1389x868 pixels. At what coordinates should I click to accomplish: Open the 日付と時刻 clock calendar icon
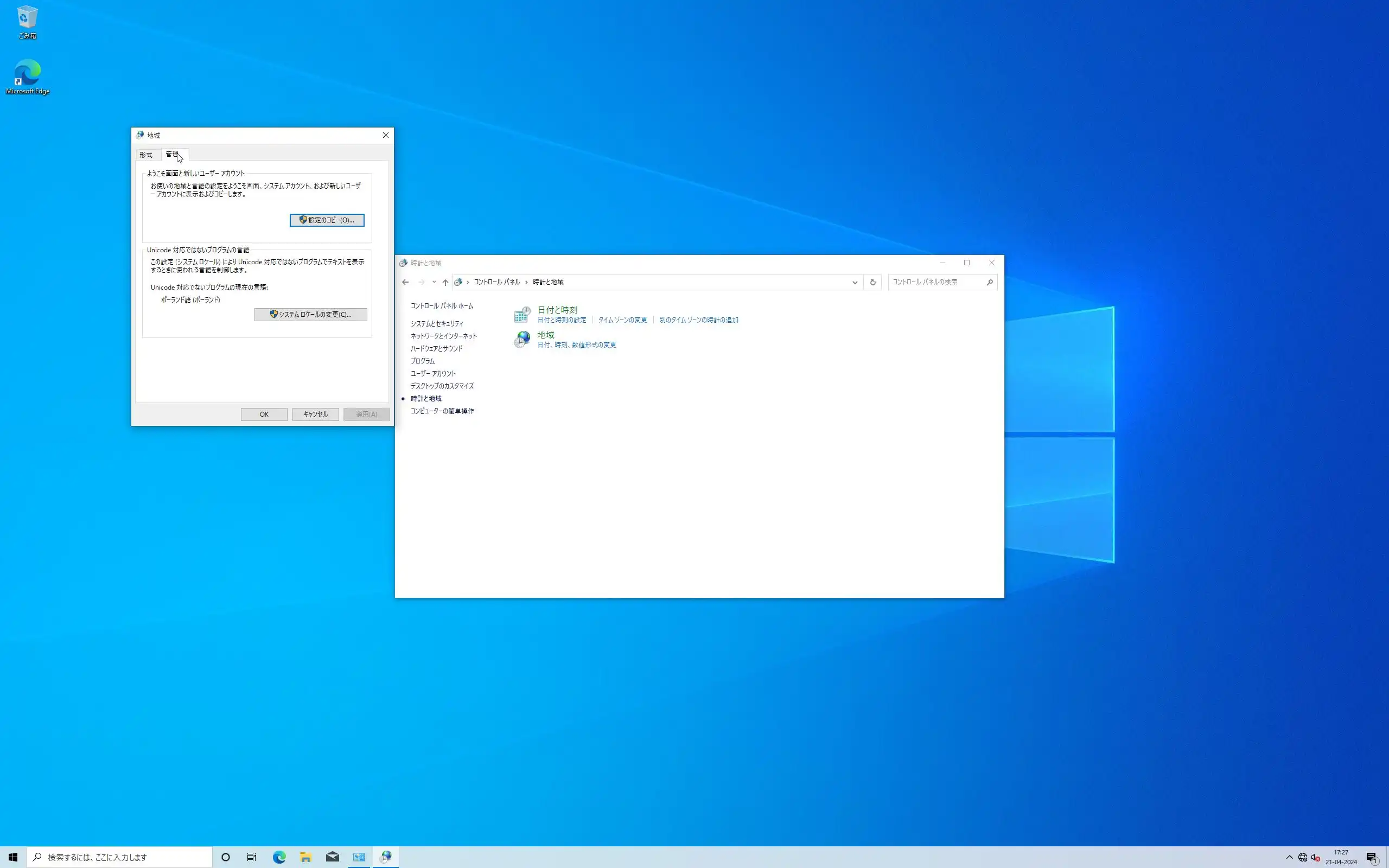(x=522, y=314)
